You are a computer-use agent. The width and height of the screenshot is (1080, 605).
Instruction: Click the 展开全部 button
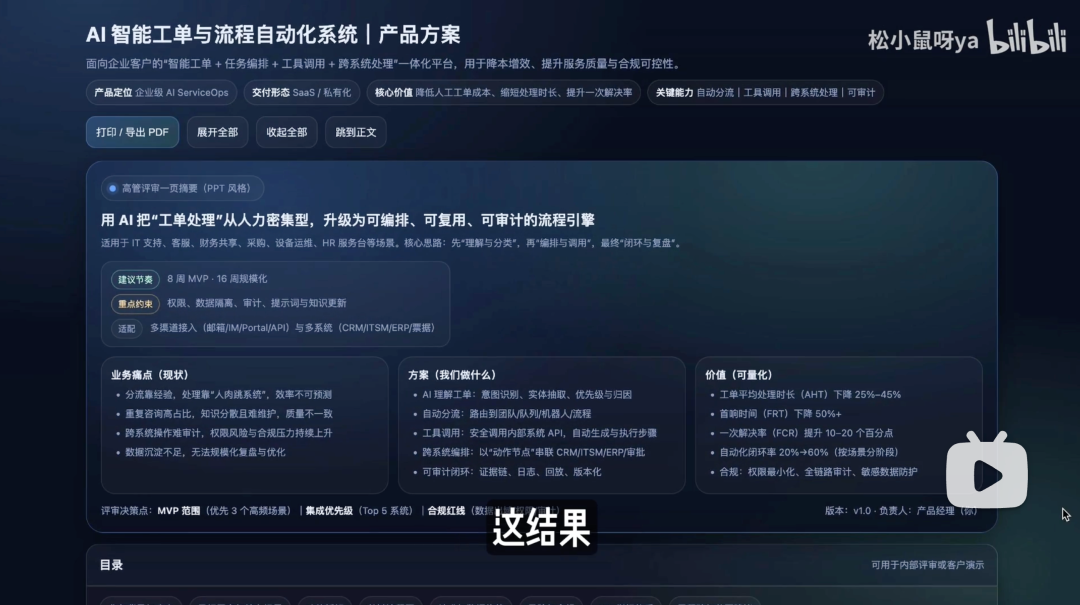pos(217,132)
